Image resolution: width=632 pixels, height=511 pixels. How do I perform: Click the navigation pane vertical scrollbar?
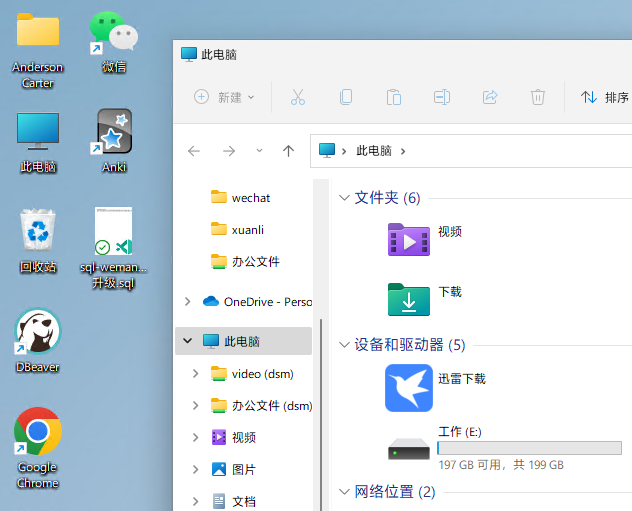pos(321,415)
